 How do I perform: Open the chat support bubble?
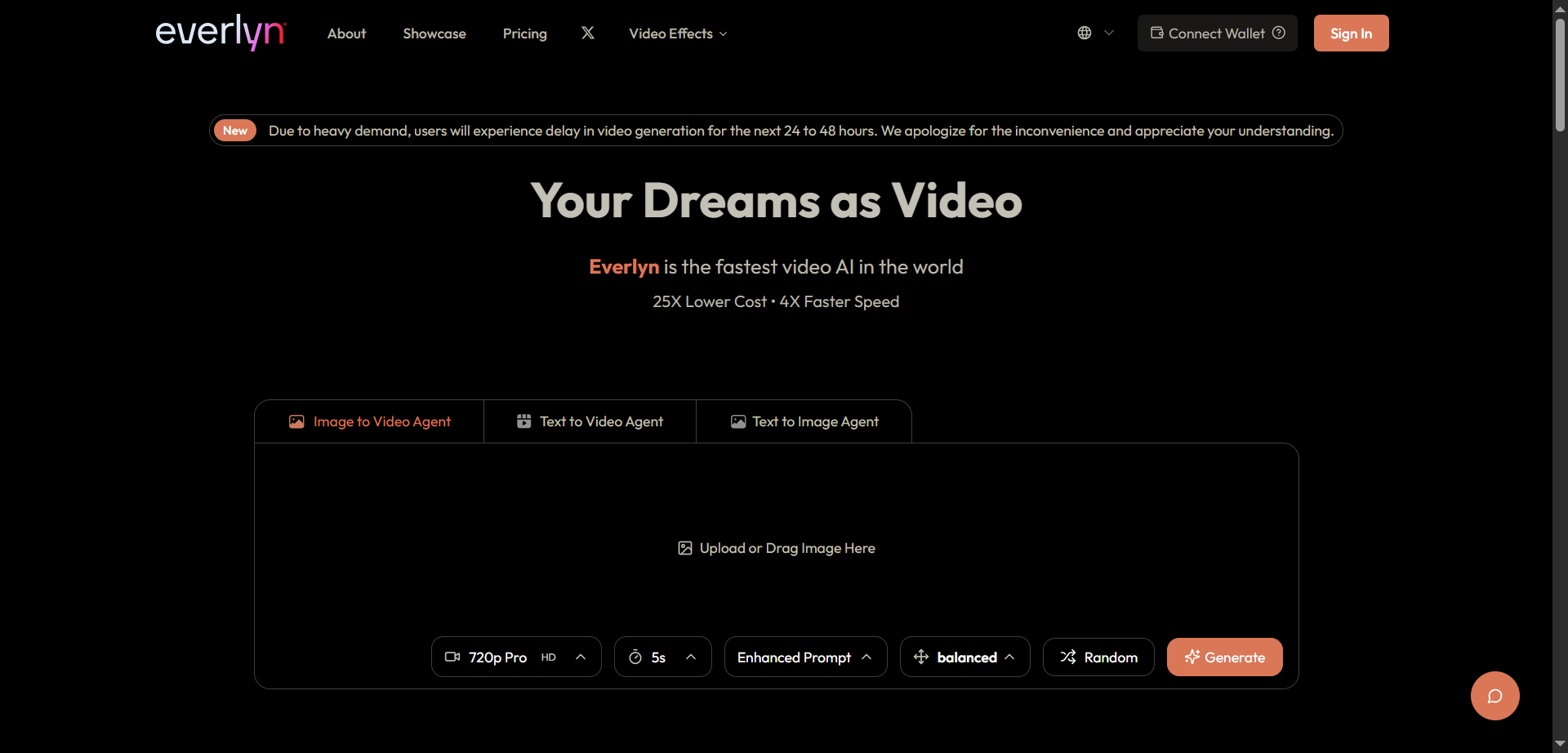tap(1495, 696)
